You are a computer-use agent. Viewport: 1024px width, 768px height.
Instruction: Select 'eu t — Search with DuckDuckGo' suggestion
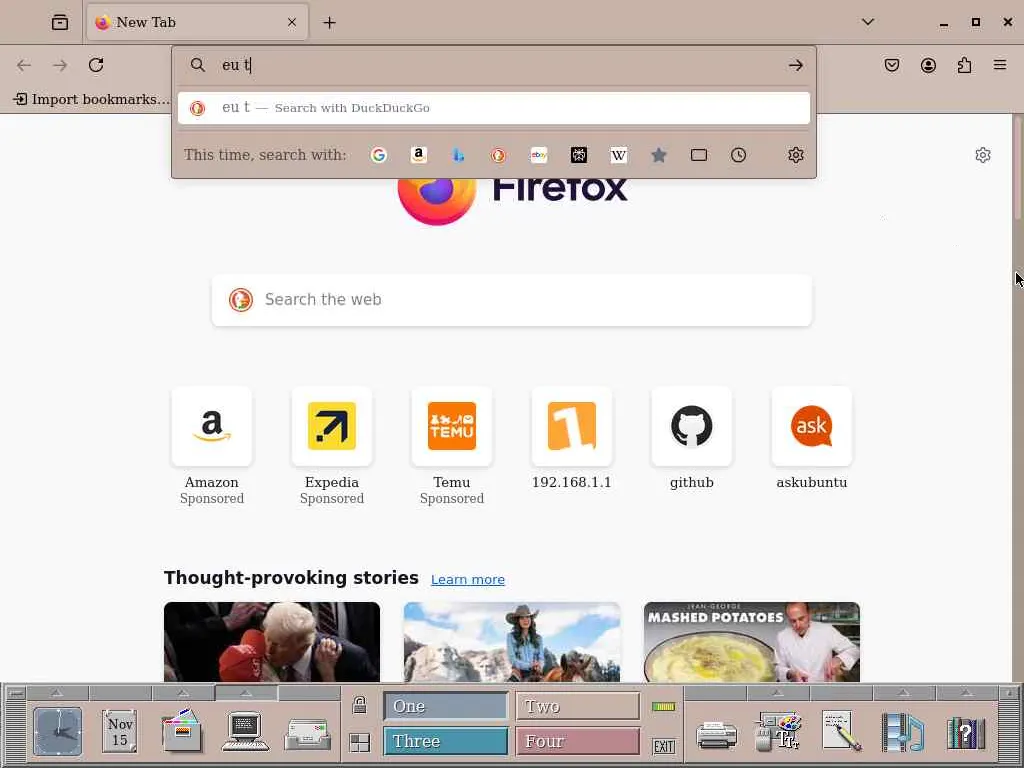494,108
